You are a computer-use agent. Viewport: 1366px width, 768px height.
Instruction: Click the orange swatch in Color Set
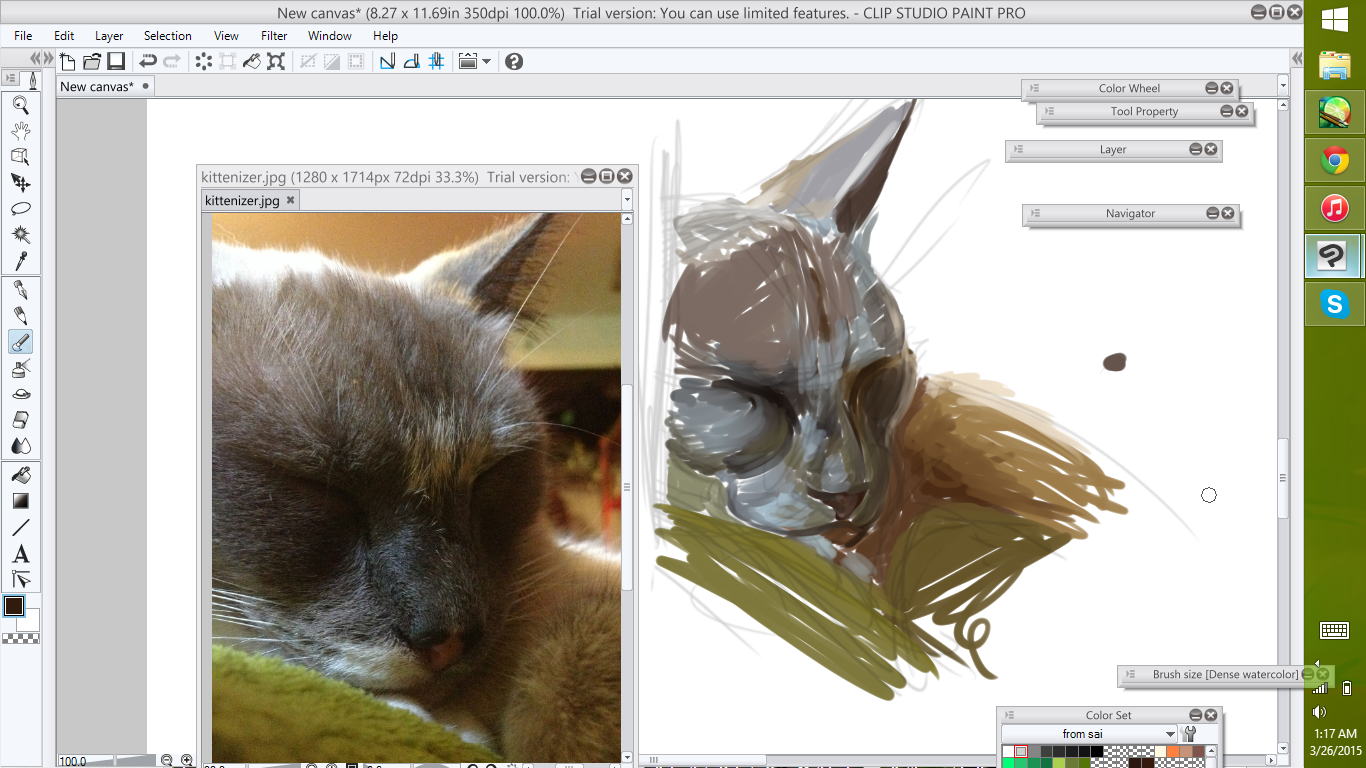pyautogui.click(x=1173, y=752)
